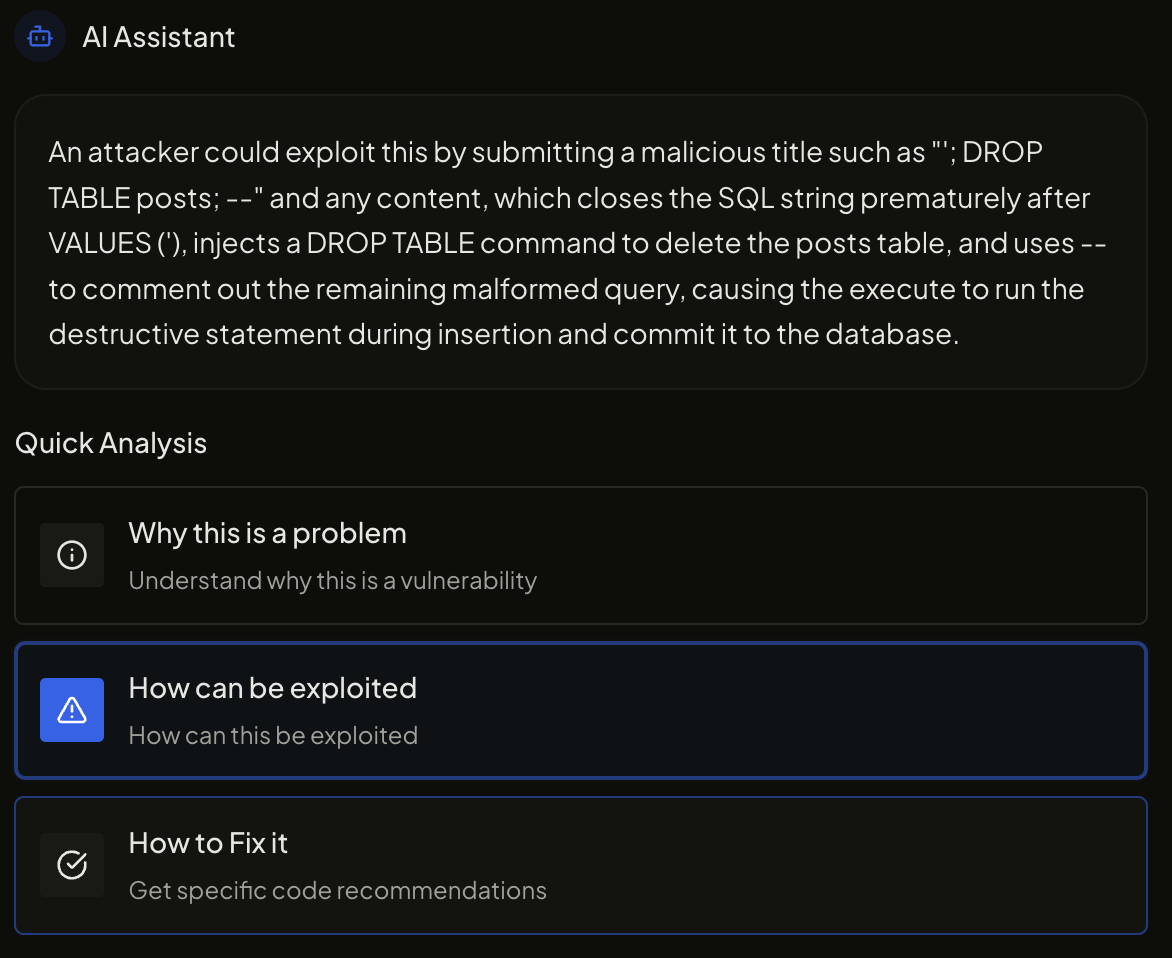Screen dimensions: 1172x958
Task: Open 'How to Fix it' recommendations
Action: pos(580,865)
